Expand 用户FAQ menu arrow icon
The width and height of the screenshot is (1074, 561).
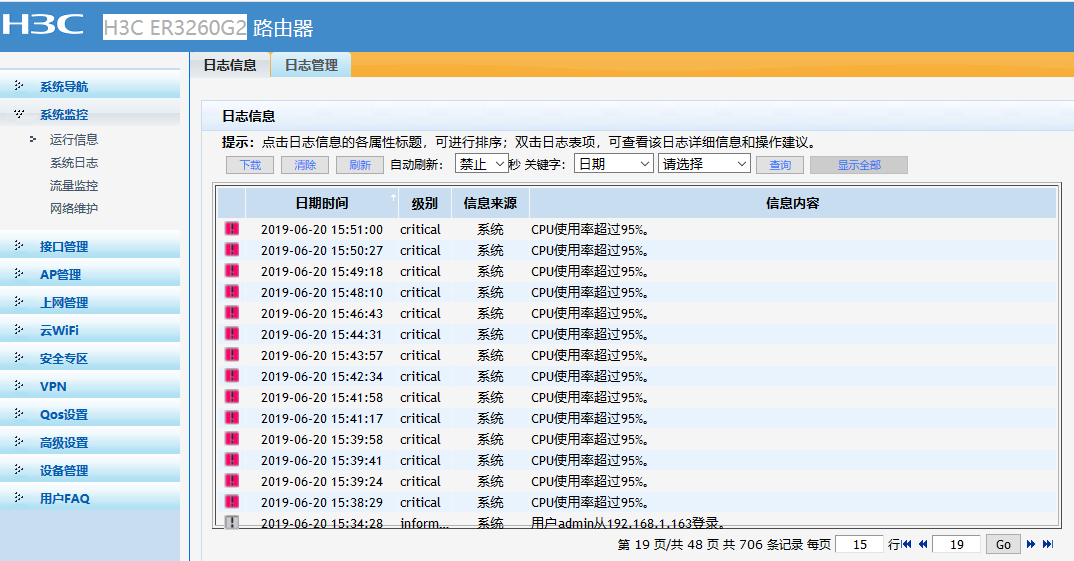[x=18, y=497]
